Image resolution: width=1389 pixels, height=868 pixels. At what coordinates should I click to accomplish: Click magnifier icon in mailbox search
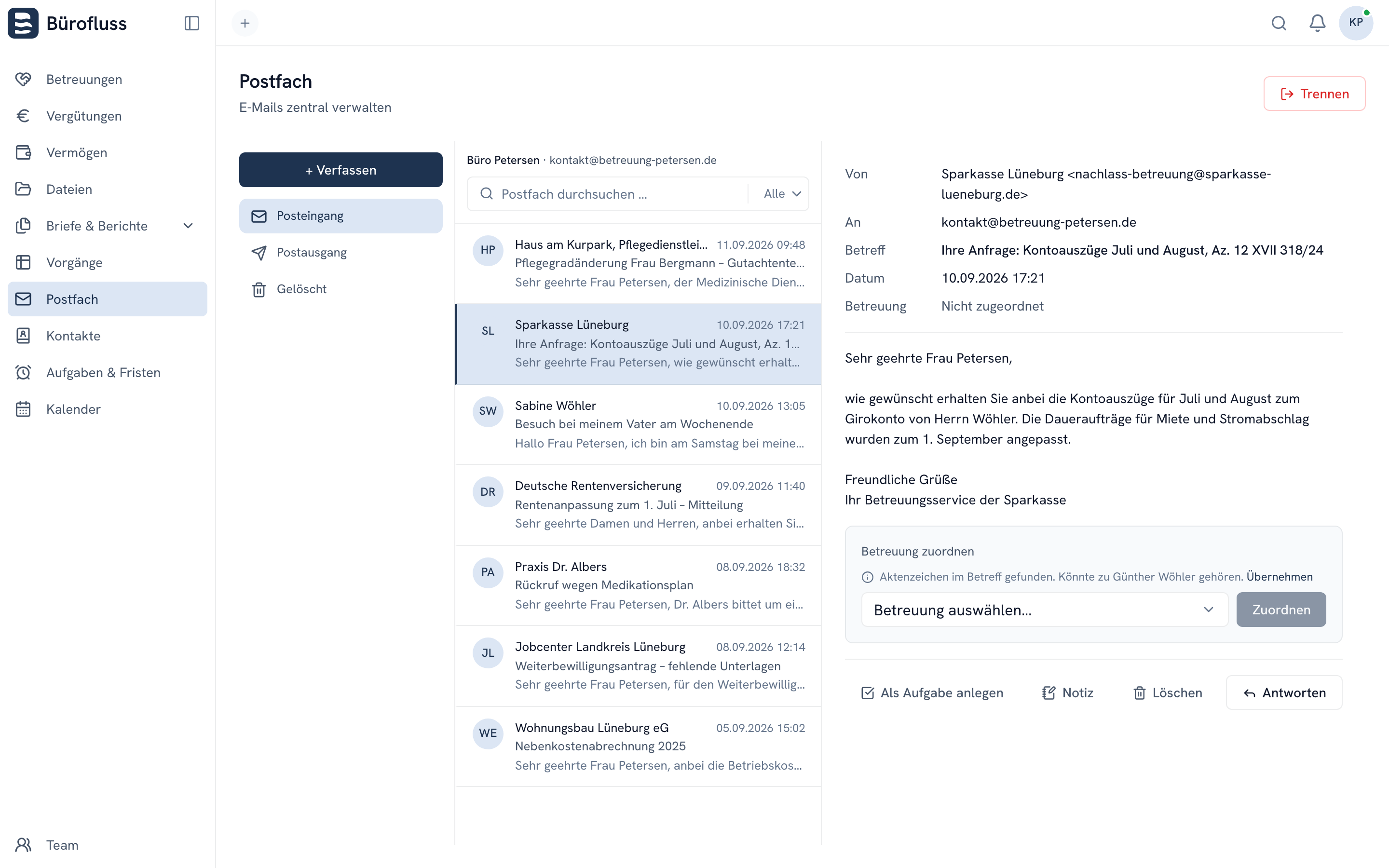tap(487, 194)
